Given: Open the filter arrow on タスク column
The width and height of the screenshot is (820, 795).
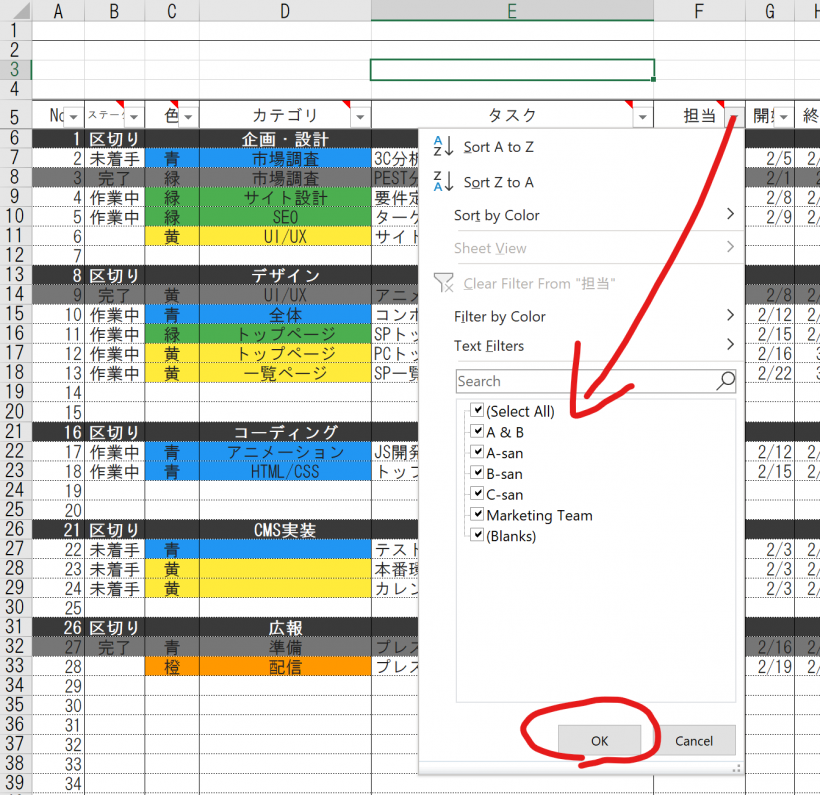Looking at the screenshot, I should (x=642, y=116).
